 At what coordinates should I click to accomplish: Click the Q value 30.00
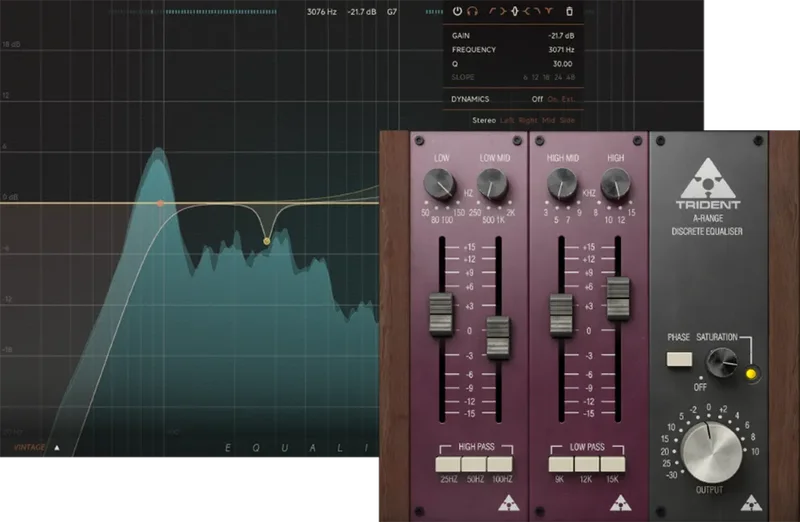click(563, 64)
